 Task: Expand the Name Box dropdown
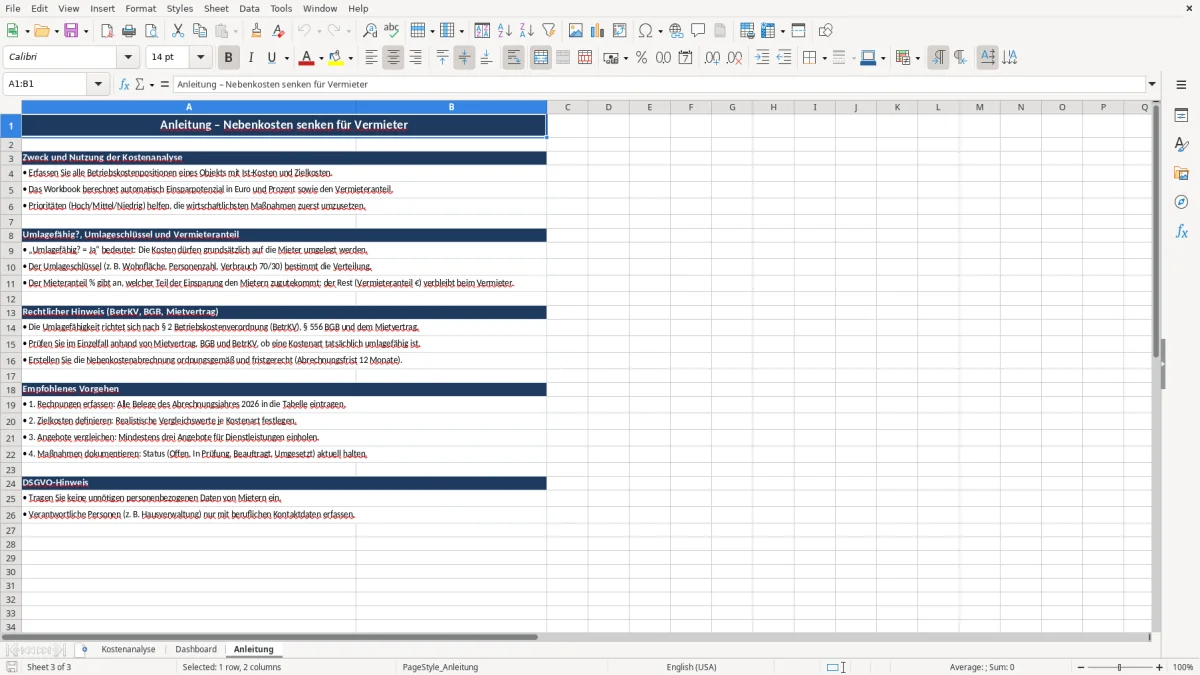coord(98,84)
